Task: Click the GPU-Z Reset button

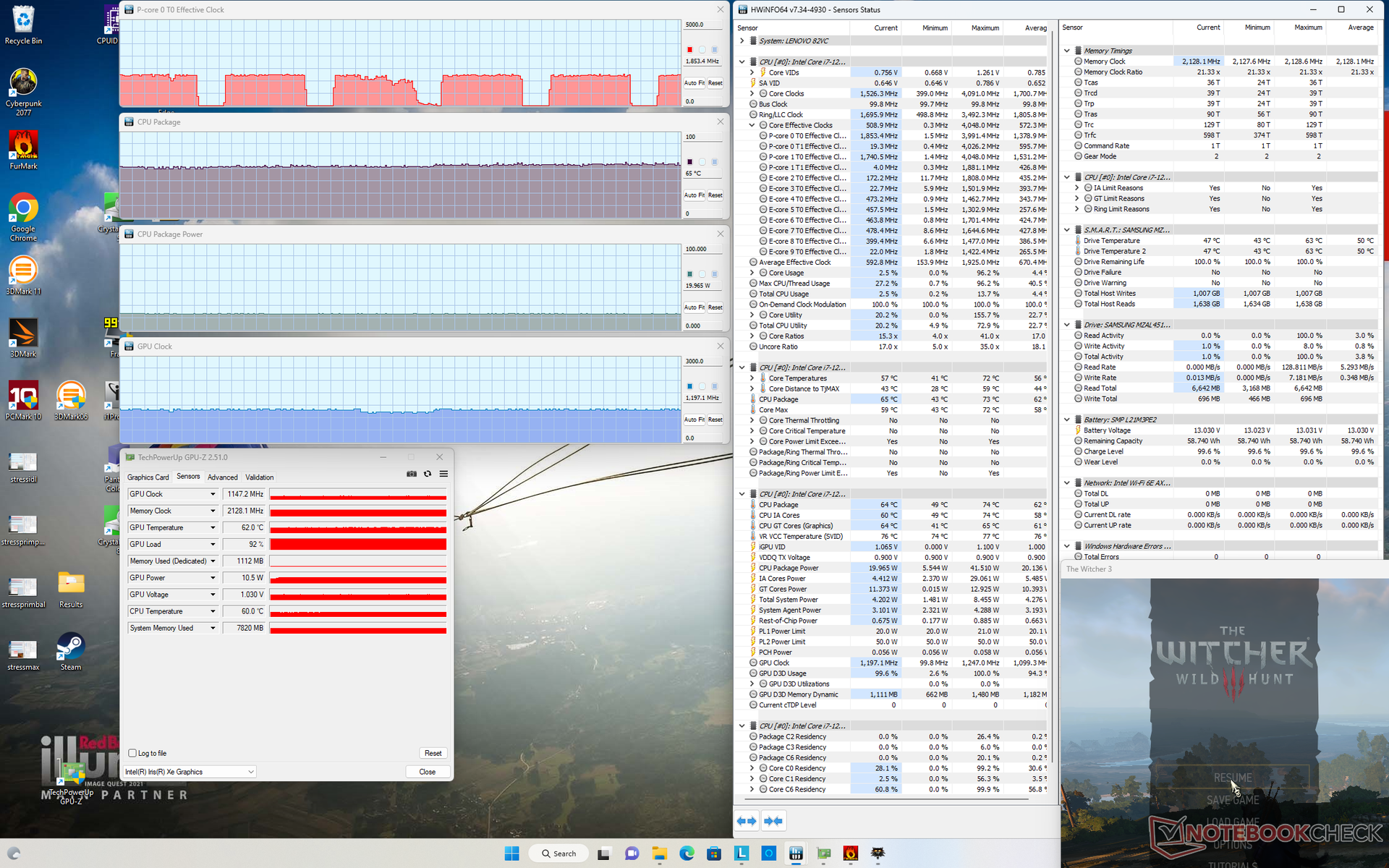Action: click(433, 753)
